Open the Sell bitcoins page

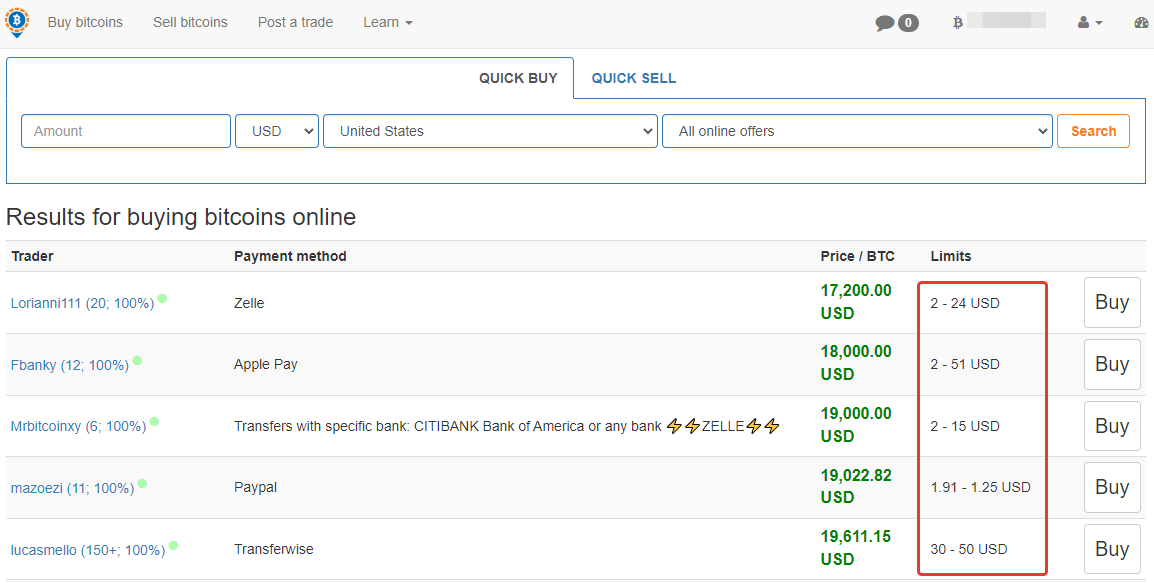tap(191, 23)
